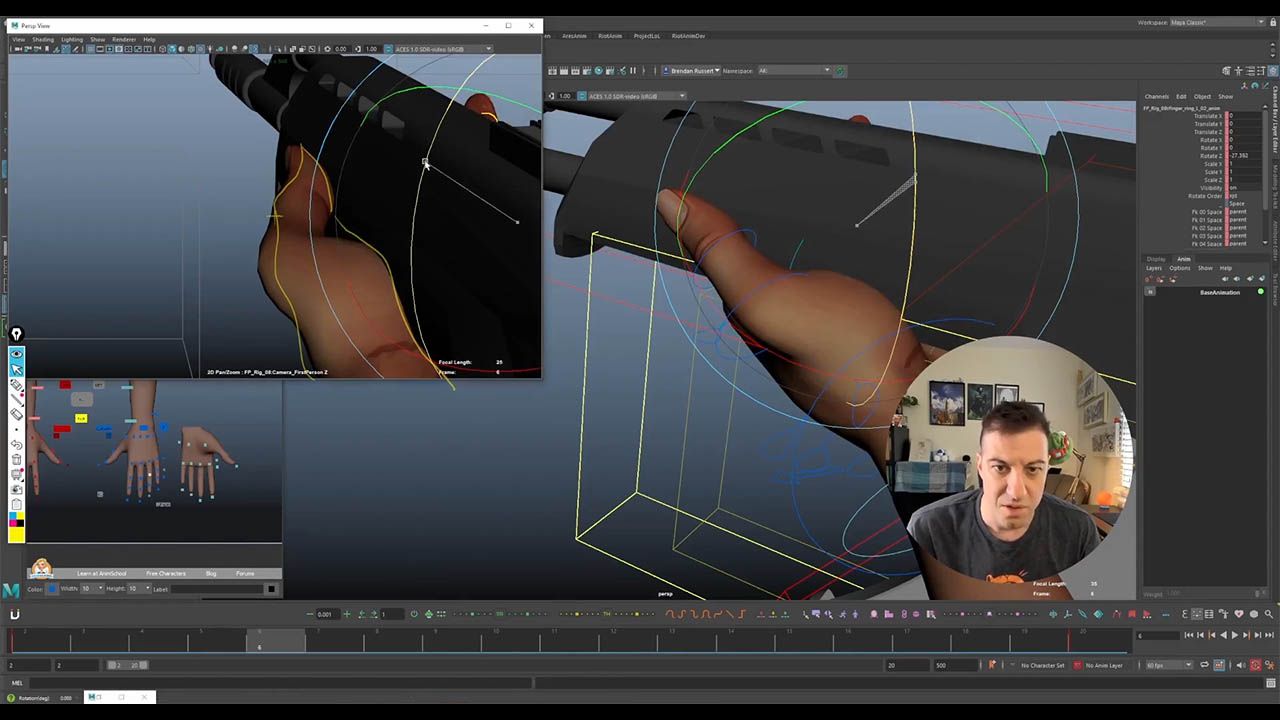Jump to the start of playback range

[1188, 635]
